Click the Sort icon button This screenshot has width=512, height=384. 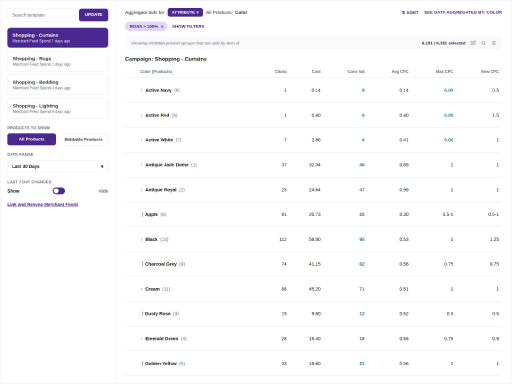pos(410,12)
